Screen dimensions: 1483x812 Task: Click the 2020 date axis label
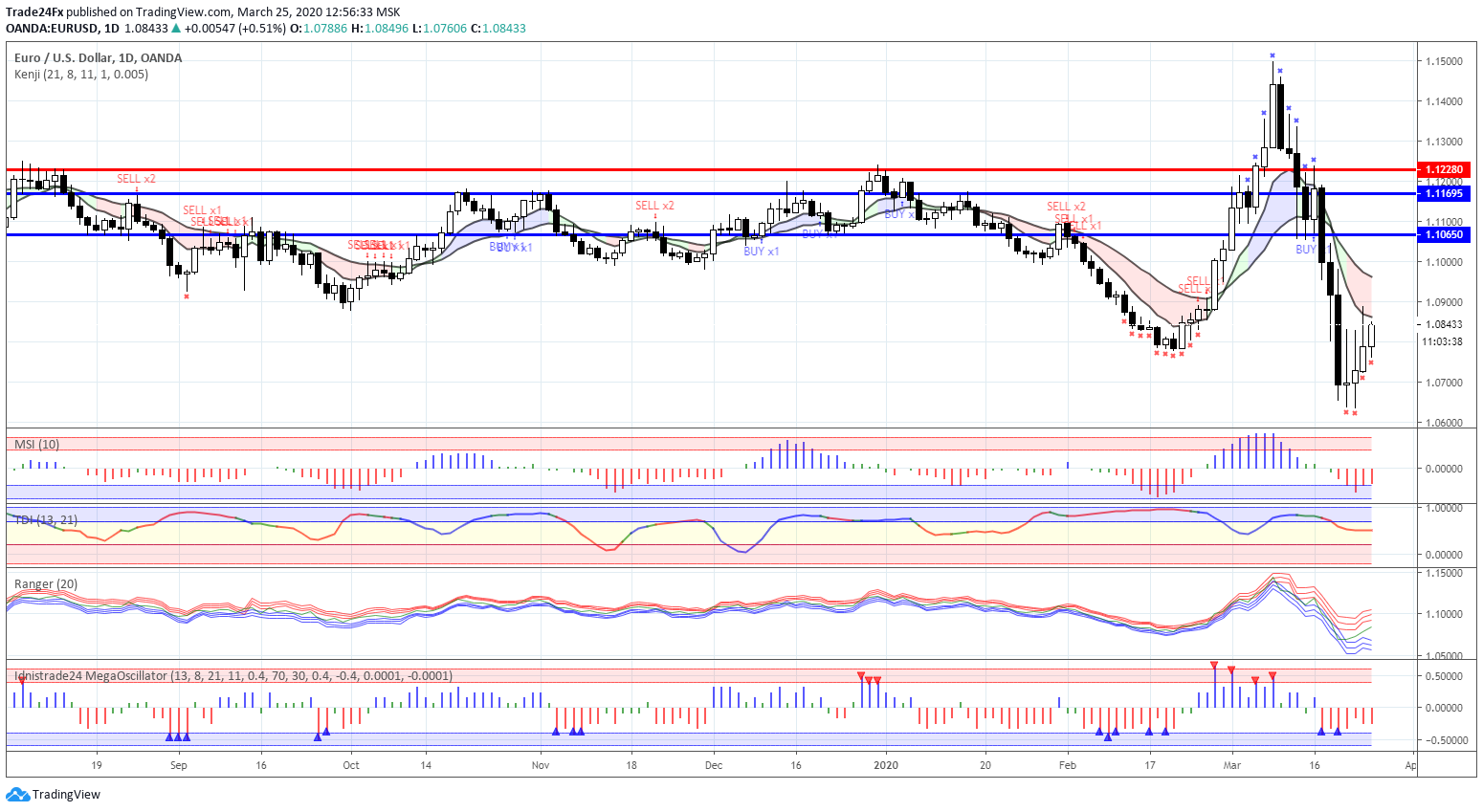coord(886,765)
